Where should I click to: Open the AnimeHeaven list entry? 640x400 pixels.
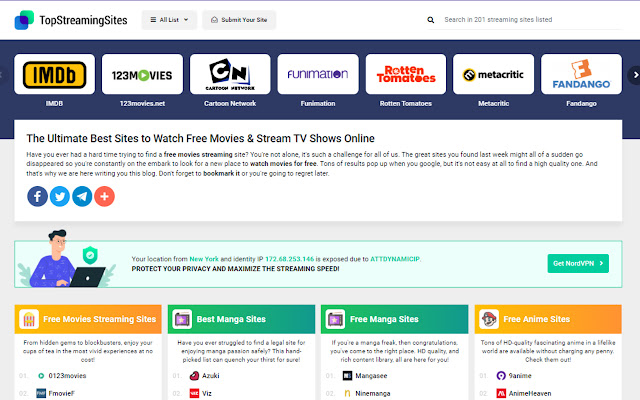(x=530, y=393)
